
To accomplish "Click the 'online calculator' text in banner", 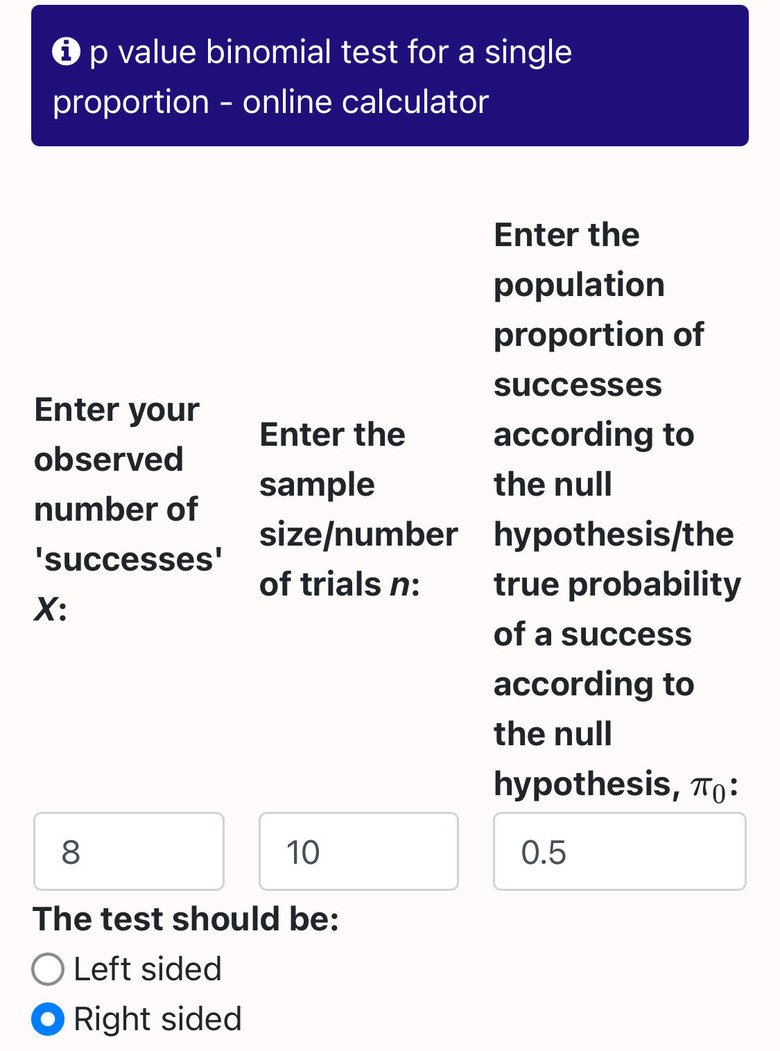I will coord(365,102).
